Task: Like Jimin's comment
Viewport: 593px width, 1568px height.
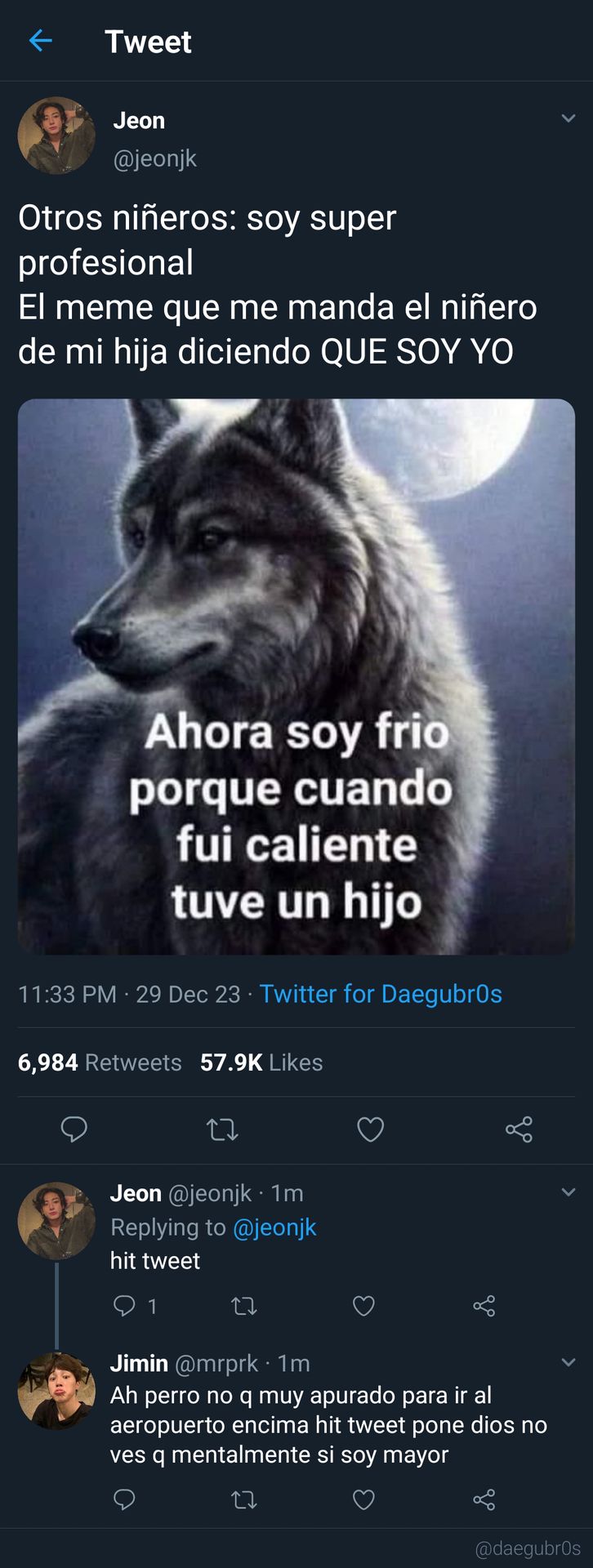Action: [x=363, y=1499]
